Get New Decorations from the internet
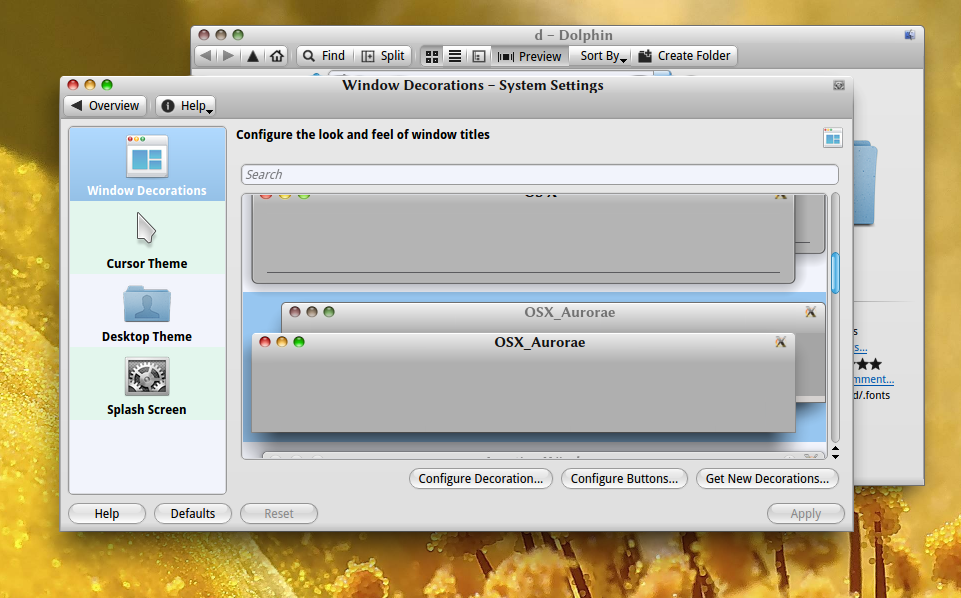The image size is (961, 598). pyautogui.click(x=767, y=479)
